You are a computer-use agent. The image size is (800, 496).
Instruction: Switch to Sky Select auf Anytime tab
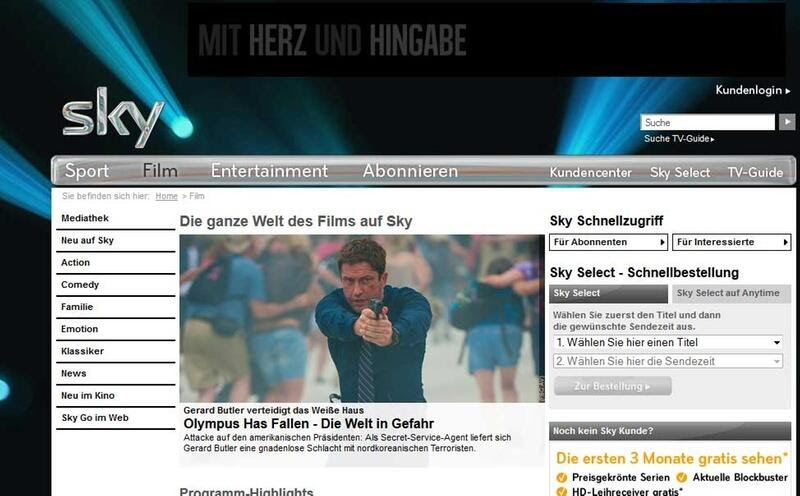[731, 293]
